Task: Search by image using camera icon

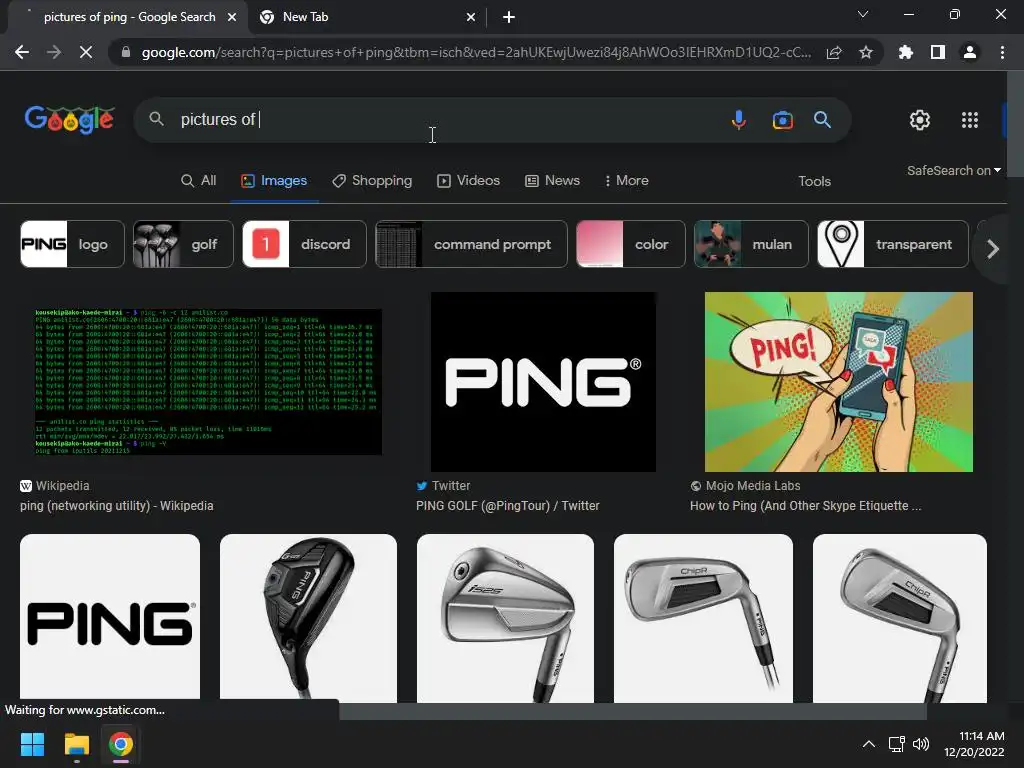Action: (782, 120)
